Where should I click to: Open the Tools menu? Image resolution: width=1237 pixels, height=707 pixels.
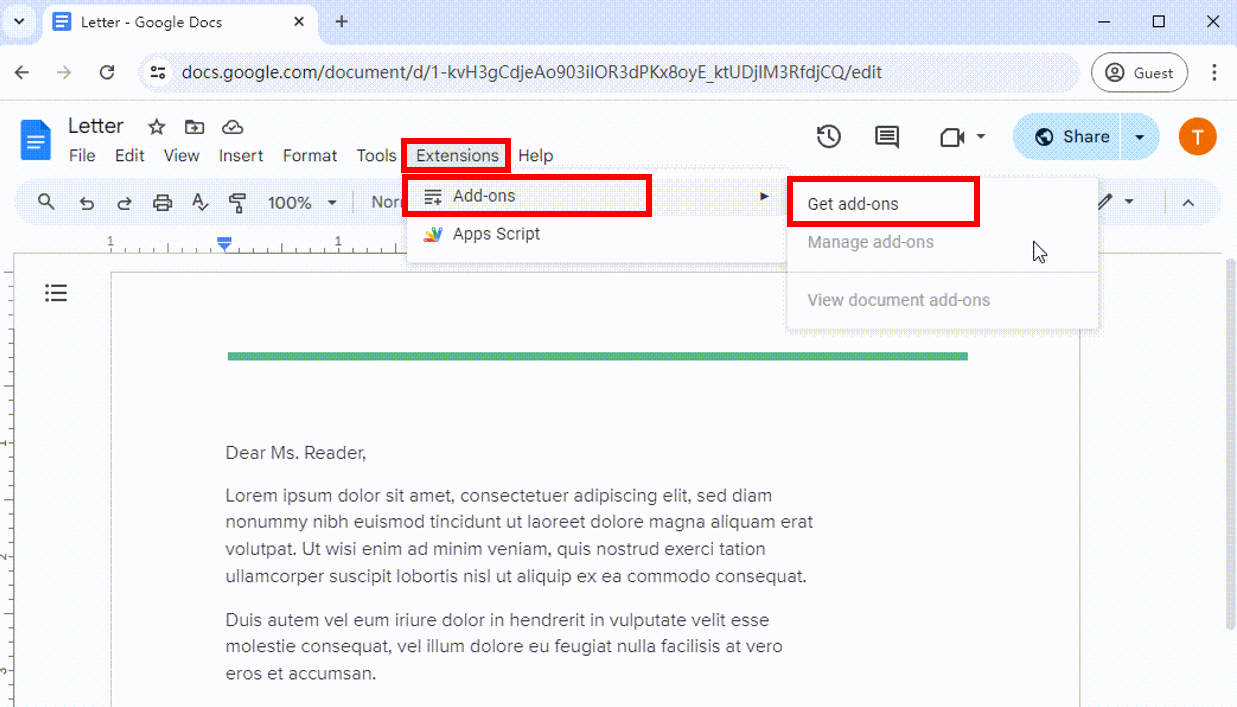pos(376,155)
